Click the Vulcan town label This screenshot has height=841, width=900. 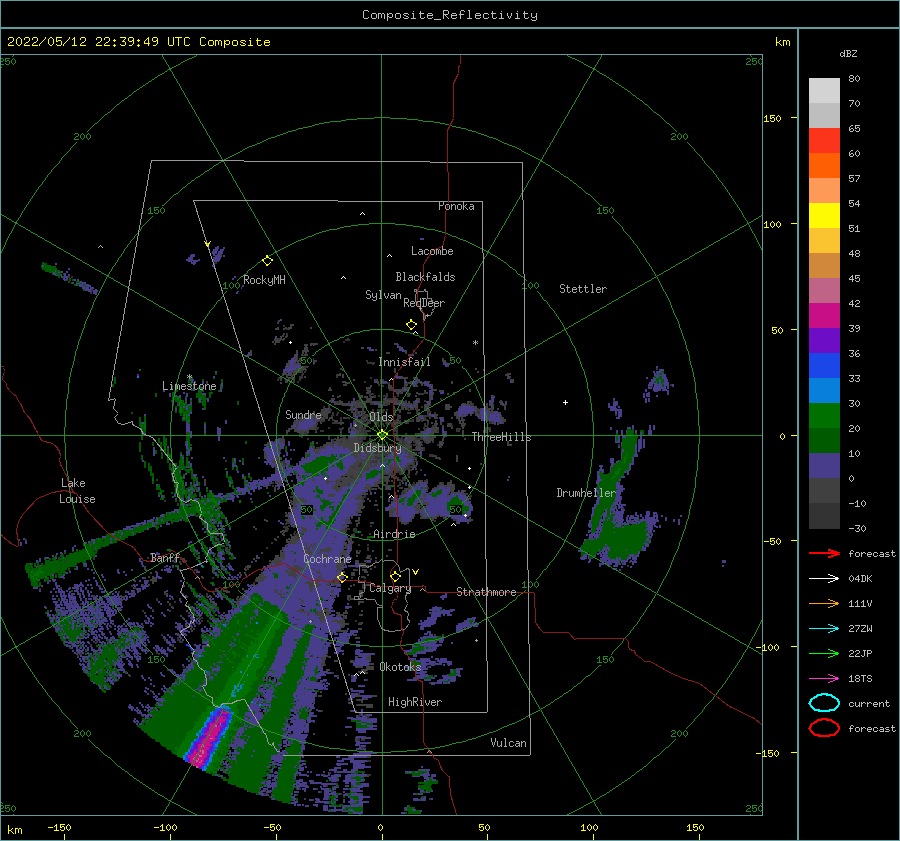point(508,743)
